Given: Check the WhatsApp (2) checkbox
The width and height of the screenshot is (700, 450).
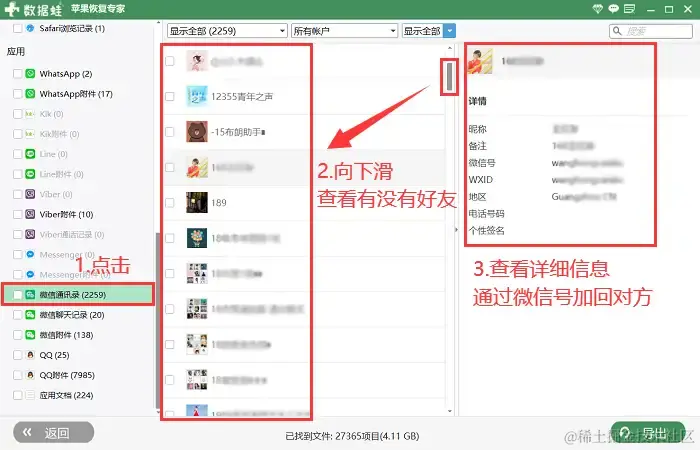Looking at the screenshot, I should point(17,74).
